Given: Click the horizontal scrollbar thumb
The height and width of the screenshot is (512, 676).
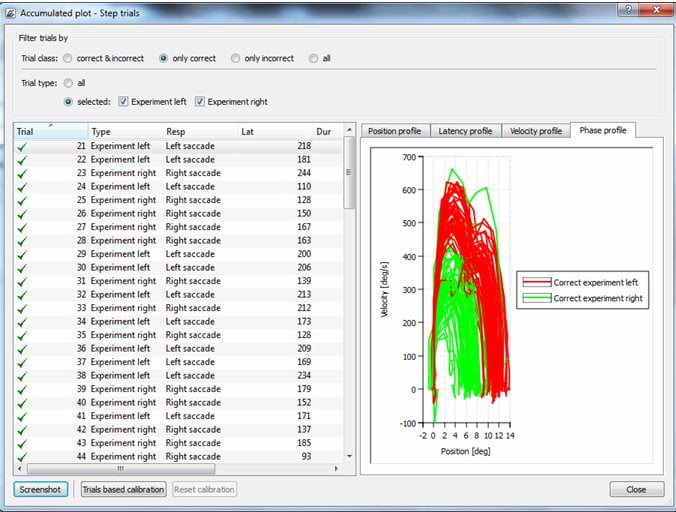Looking at the screenshot, I should pos(121,468).
